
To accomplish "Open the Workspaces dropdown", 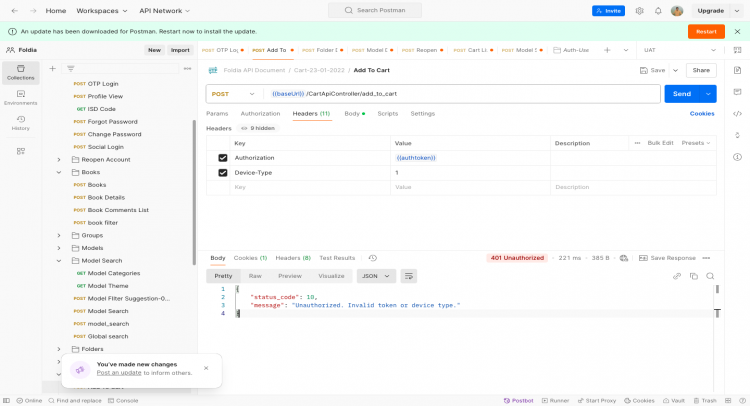I will click(x=102, y=11).
